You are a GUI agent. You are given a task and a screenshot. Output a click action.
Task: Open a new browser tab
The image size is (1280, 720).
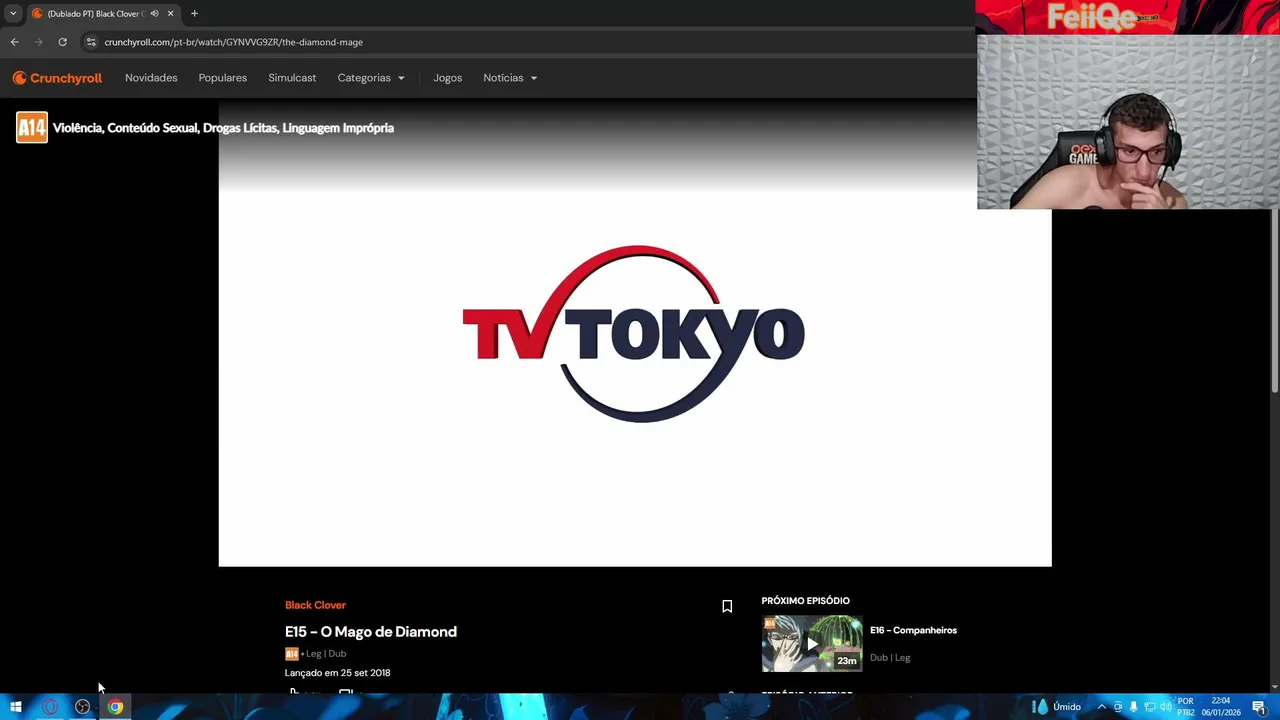point(194,14)
